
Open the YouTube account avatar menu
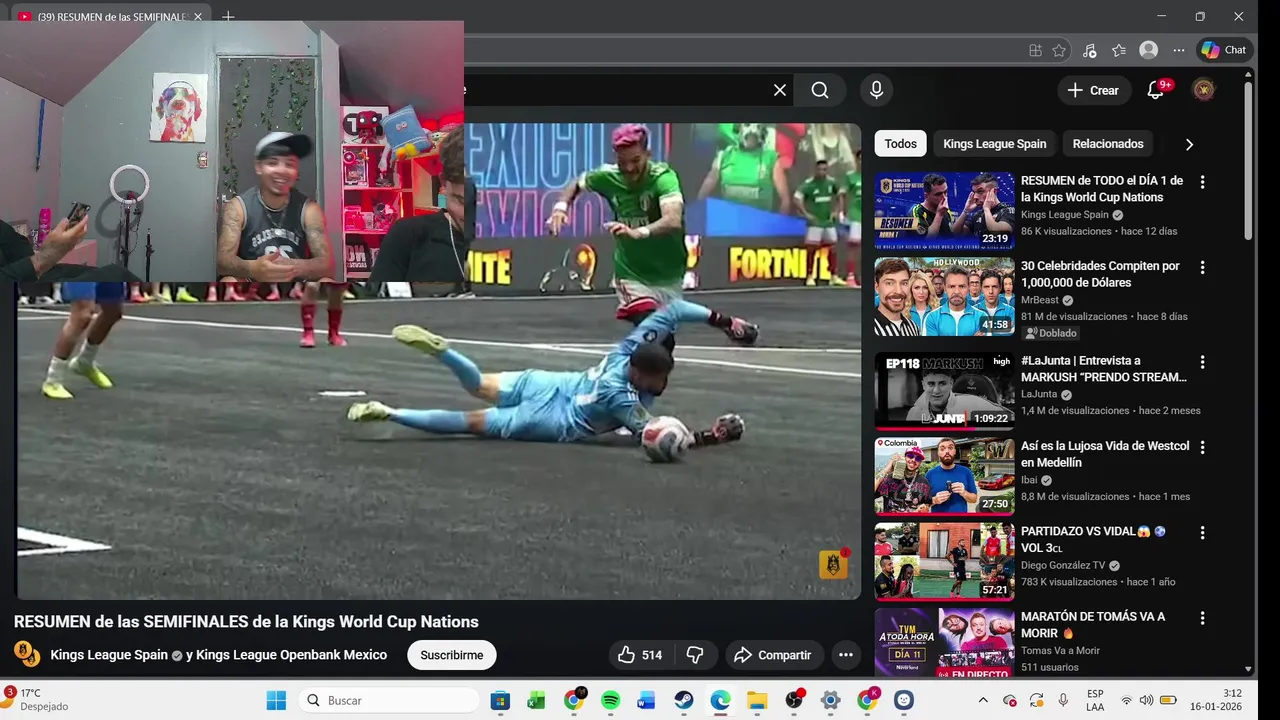click(x=1204, y=90)
